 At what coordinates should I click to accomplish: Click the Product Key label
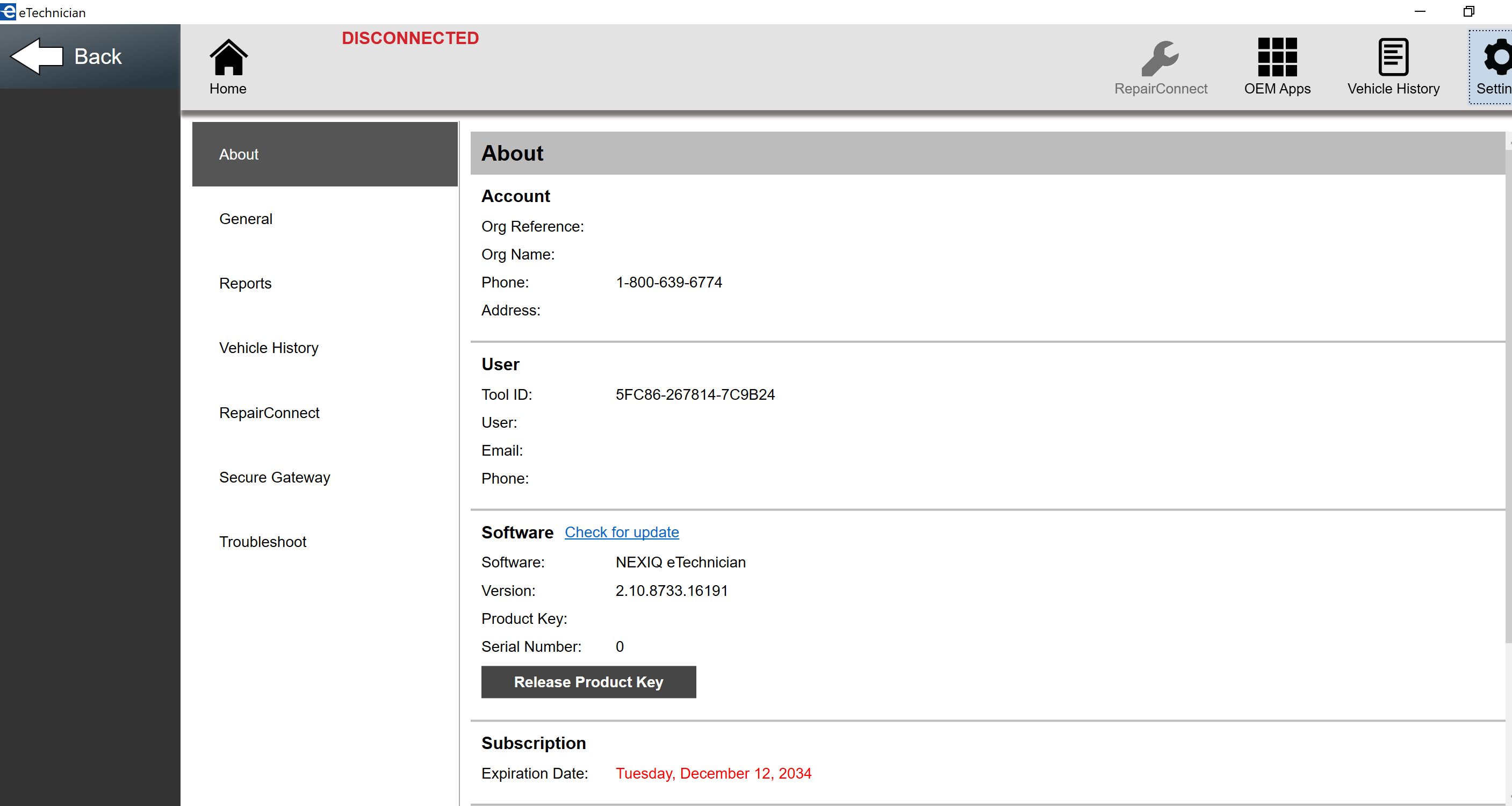point(524,618)
